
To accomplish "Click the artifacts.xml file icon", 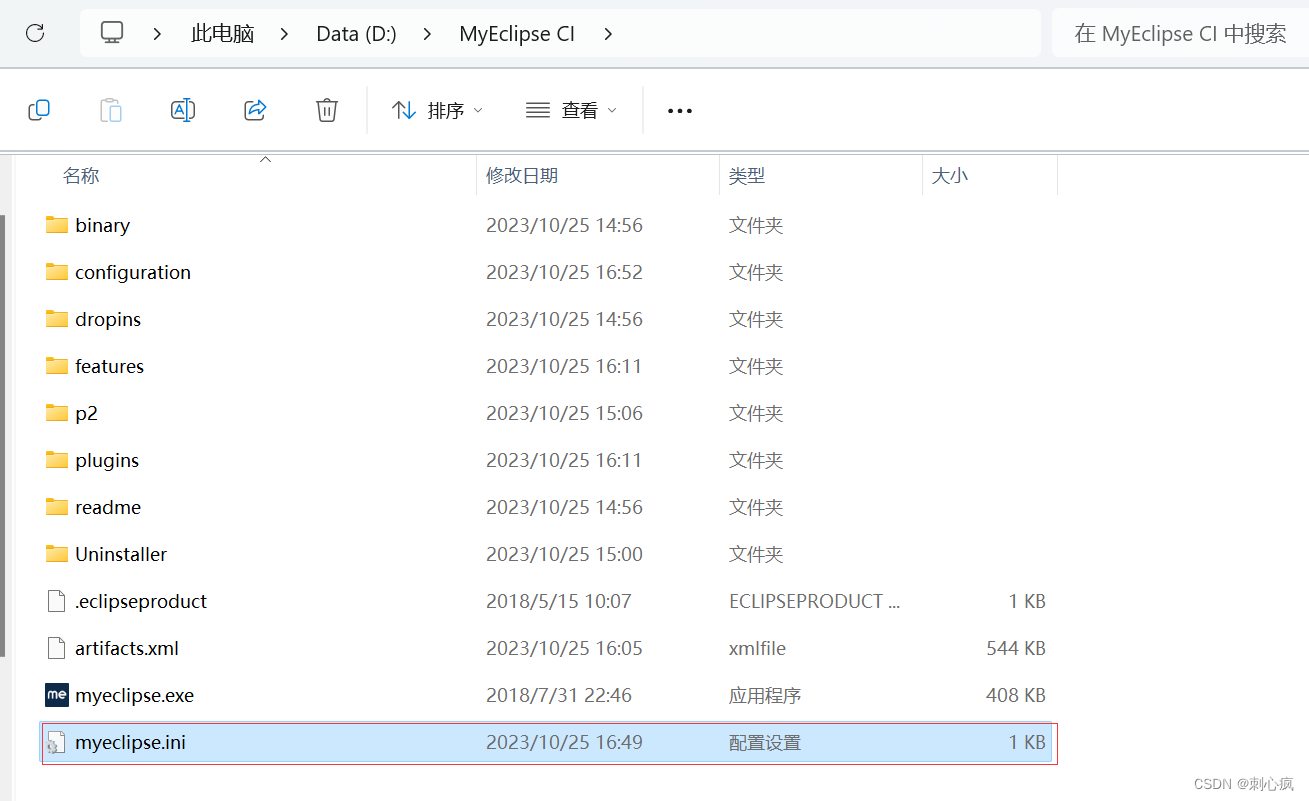I will coord(57,648).
